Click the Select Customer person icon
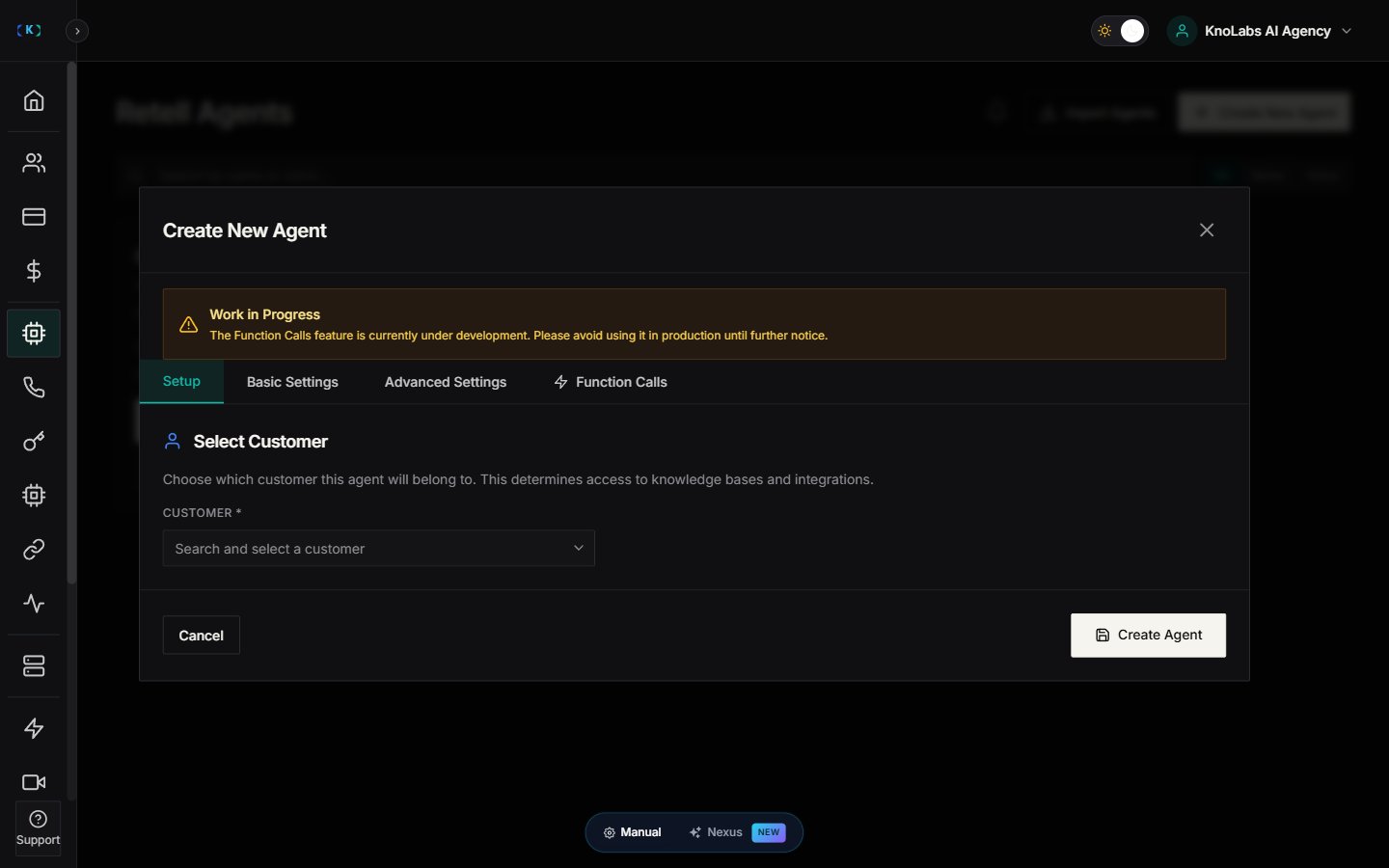Image resolution: width=1389 pixels, height=868 pixels. (173, 442)
